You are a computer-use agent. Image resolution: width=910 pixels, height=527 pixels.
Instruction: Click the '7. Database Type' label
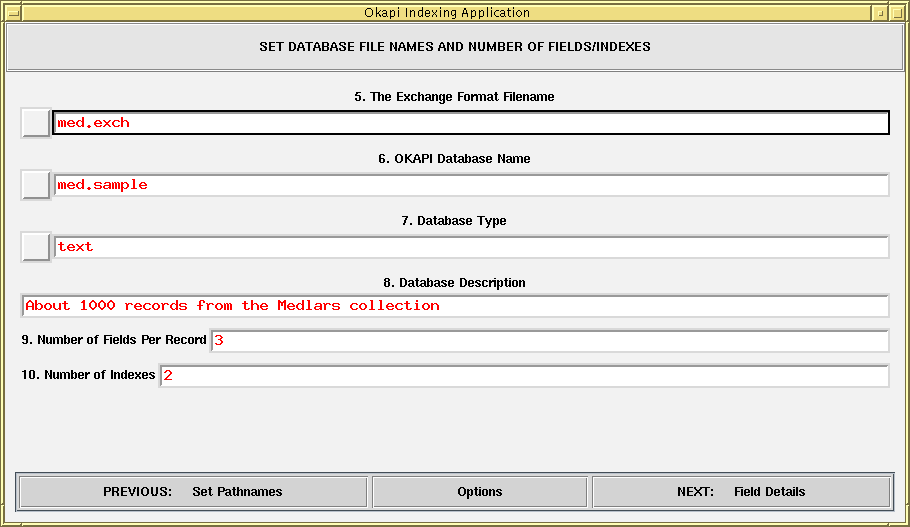tap(454, 221)
